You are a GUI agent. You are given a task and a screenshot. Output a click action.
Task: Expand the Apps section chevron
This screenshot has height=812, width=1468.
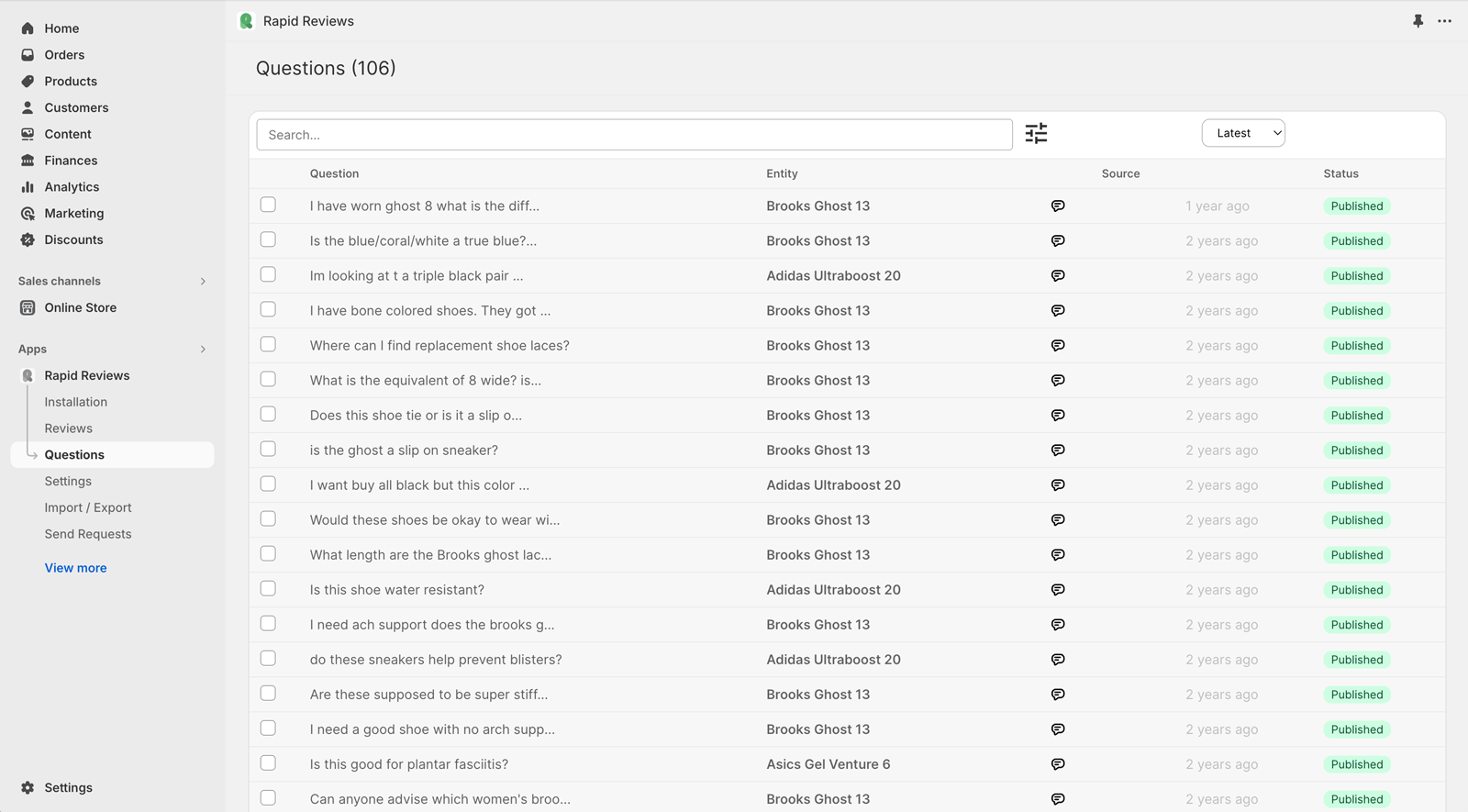[x=203, y=350]
